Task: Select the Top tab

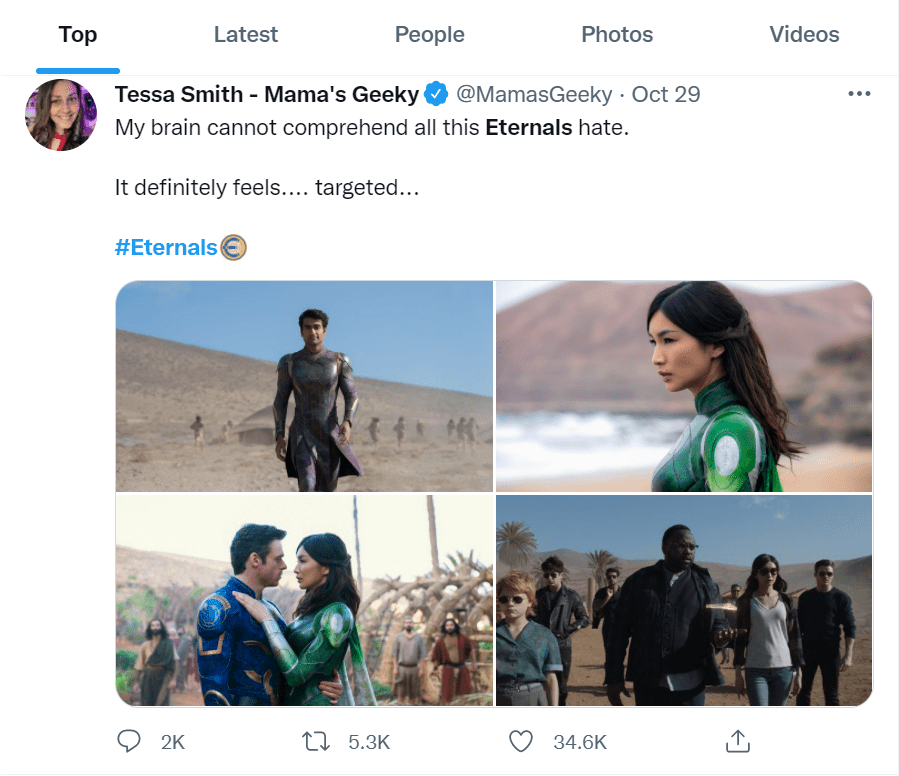Action: click(x=78, y=35)
